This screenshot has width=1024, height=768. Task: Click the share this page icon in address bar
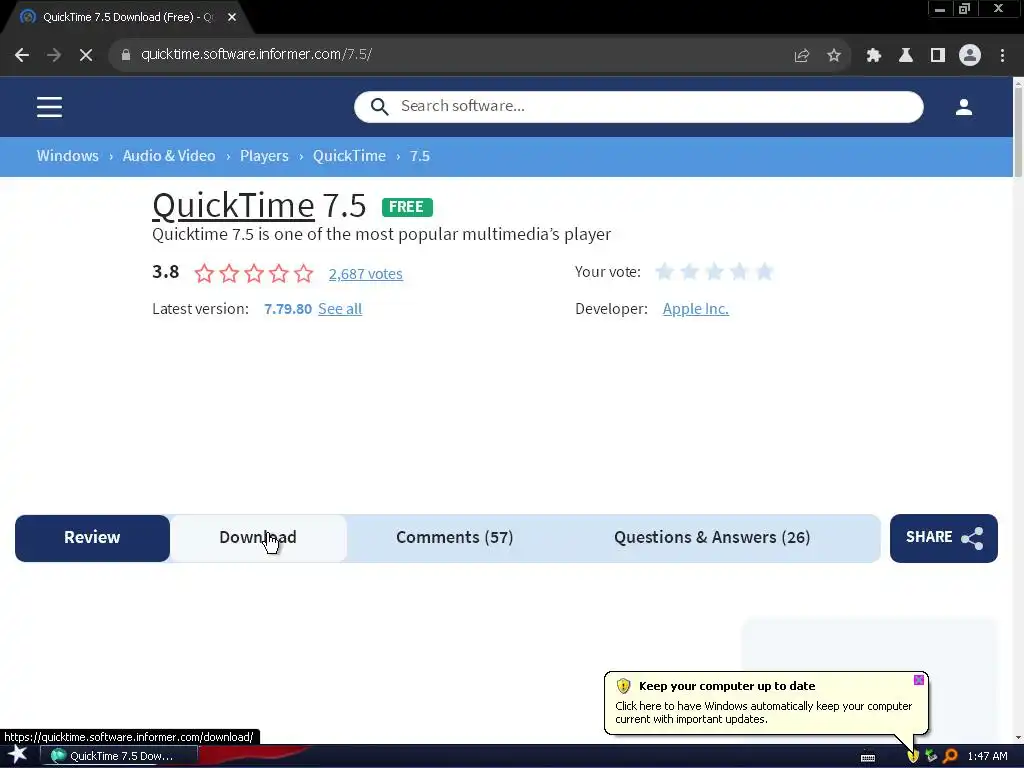(802, 55)
